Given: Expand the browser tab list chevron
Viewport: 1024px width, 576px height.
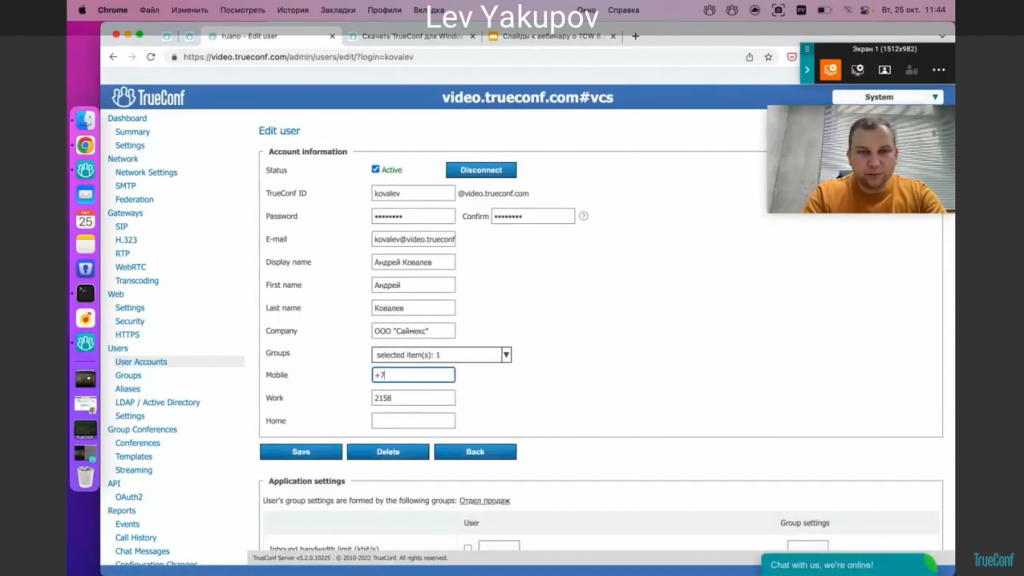Looking at the screenshot, I should tap(942, 36).
